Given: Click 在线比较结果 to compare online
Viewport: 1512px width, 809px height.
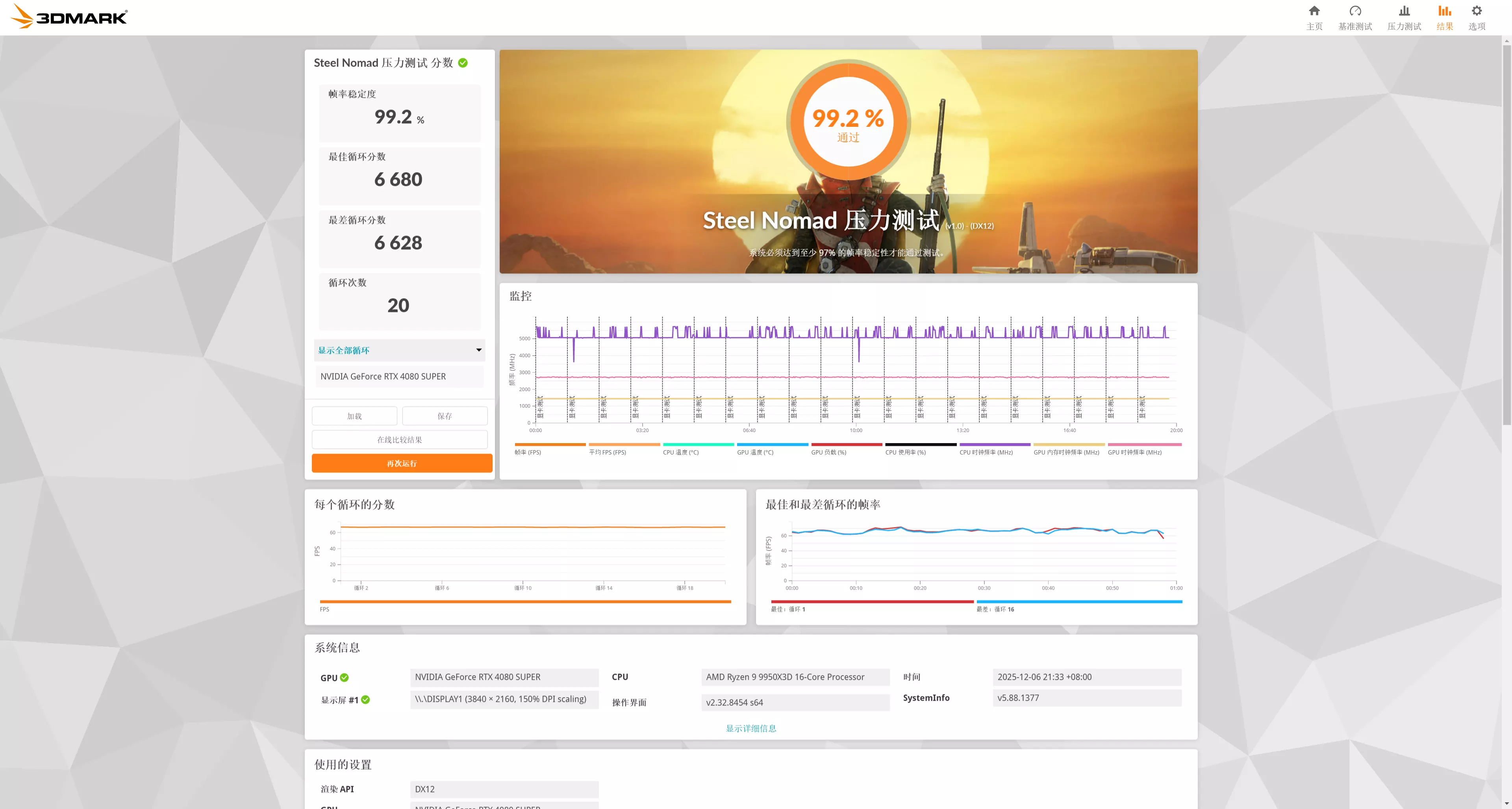Looking at the screenshot, I should 400,439.
